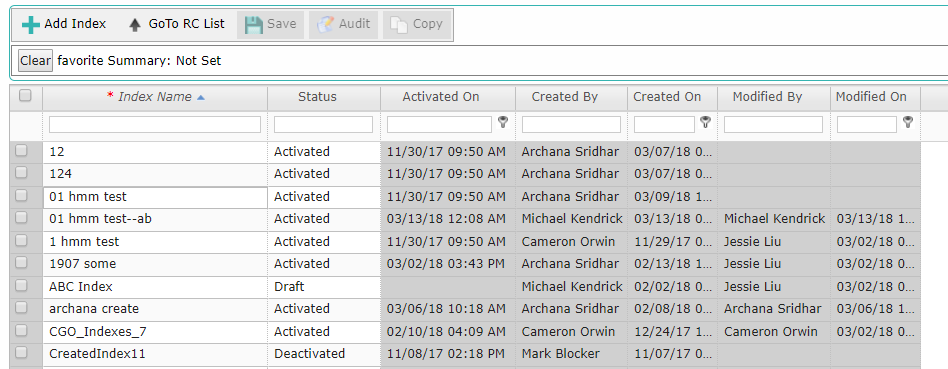Screen dimensions: 948x369
Task: Click Modified By 'Cameron Orwin' cell
Action: pyautogui.click(x=774, y=332)
